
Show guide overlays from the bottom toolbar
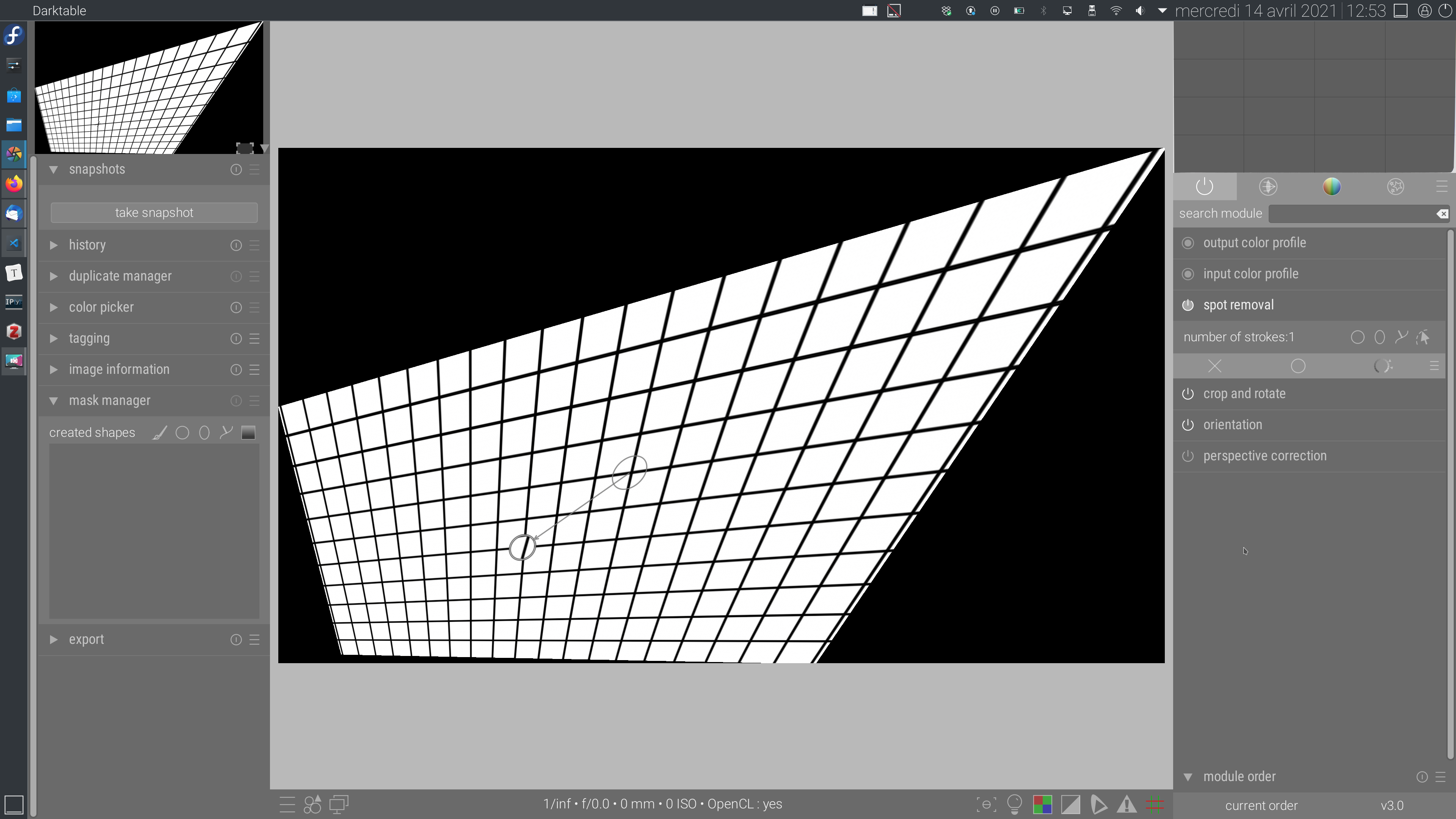[x=1156, y=804]
